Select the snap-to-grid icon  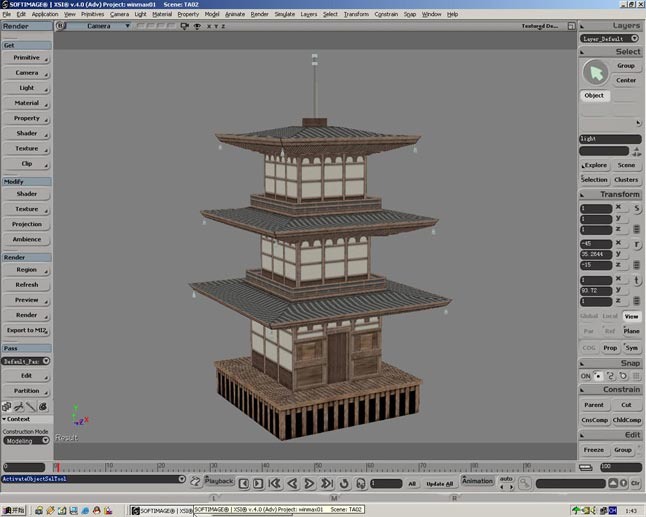tap(637, 376)
